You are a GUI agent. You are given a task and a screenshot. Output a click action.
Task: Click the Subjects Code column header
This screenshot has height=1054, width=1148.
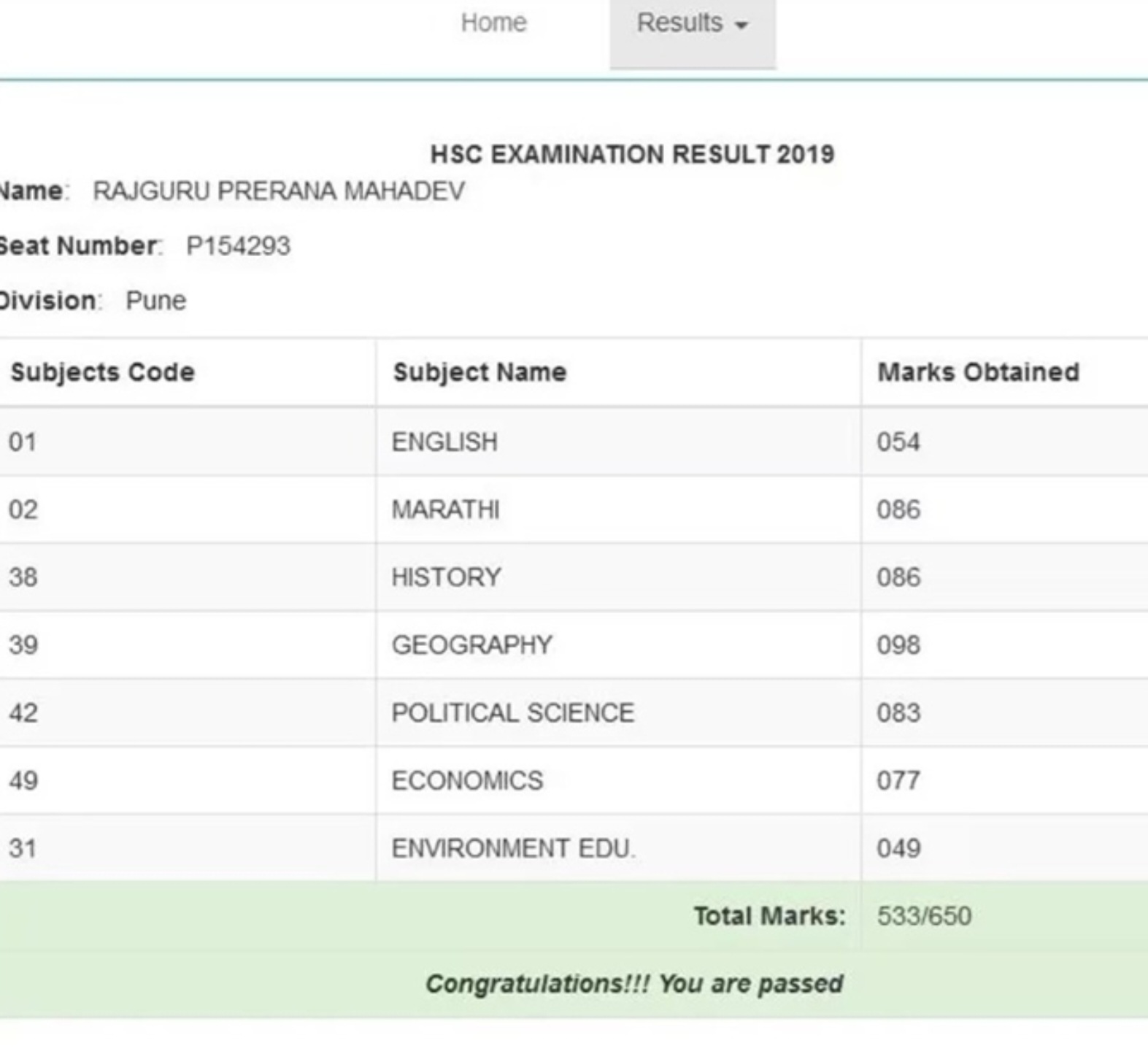[x=103, y=372]
